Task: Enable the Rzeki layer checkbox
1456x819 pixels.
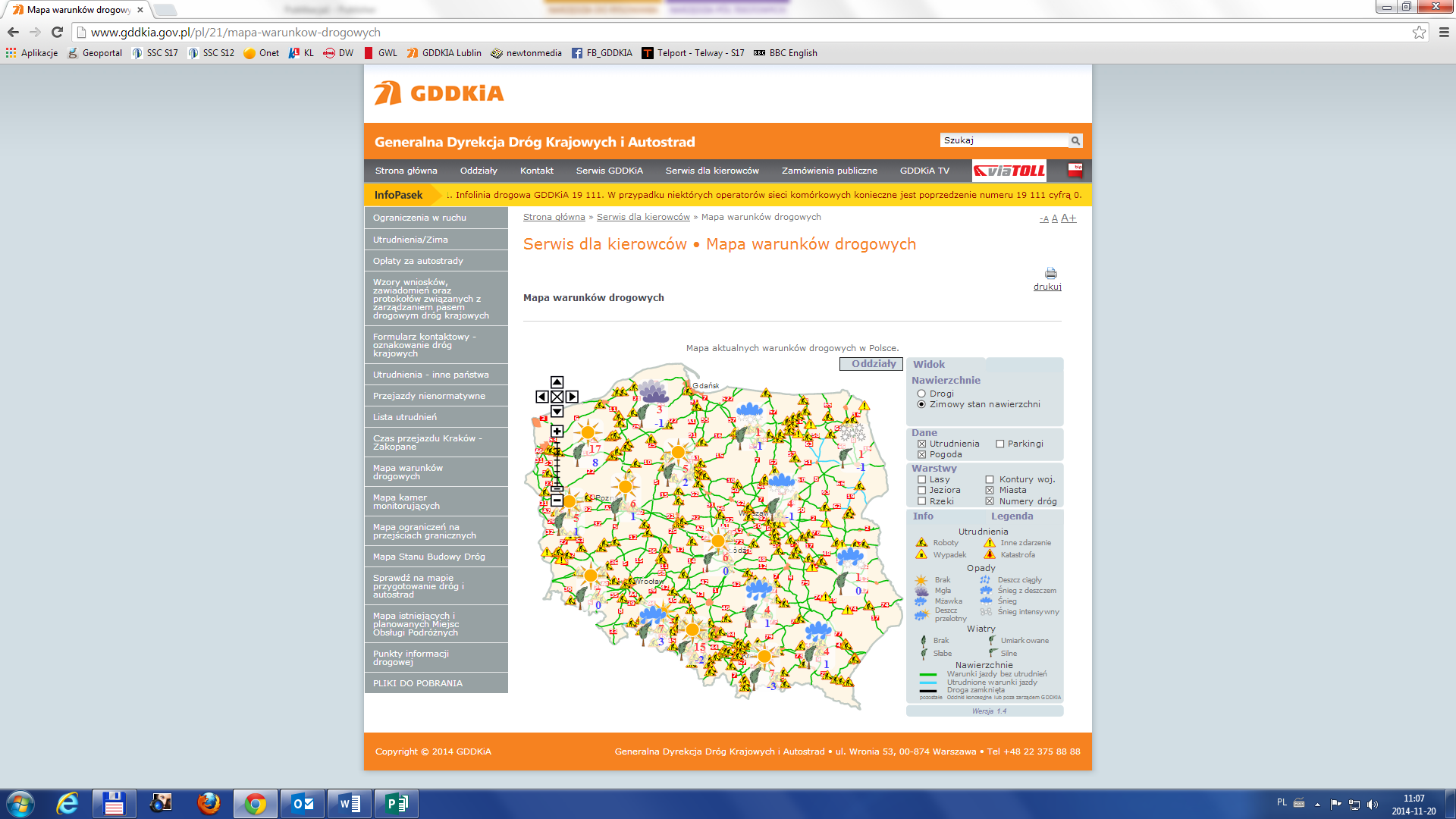Action: [921, 501]
